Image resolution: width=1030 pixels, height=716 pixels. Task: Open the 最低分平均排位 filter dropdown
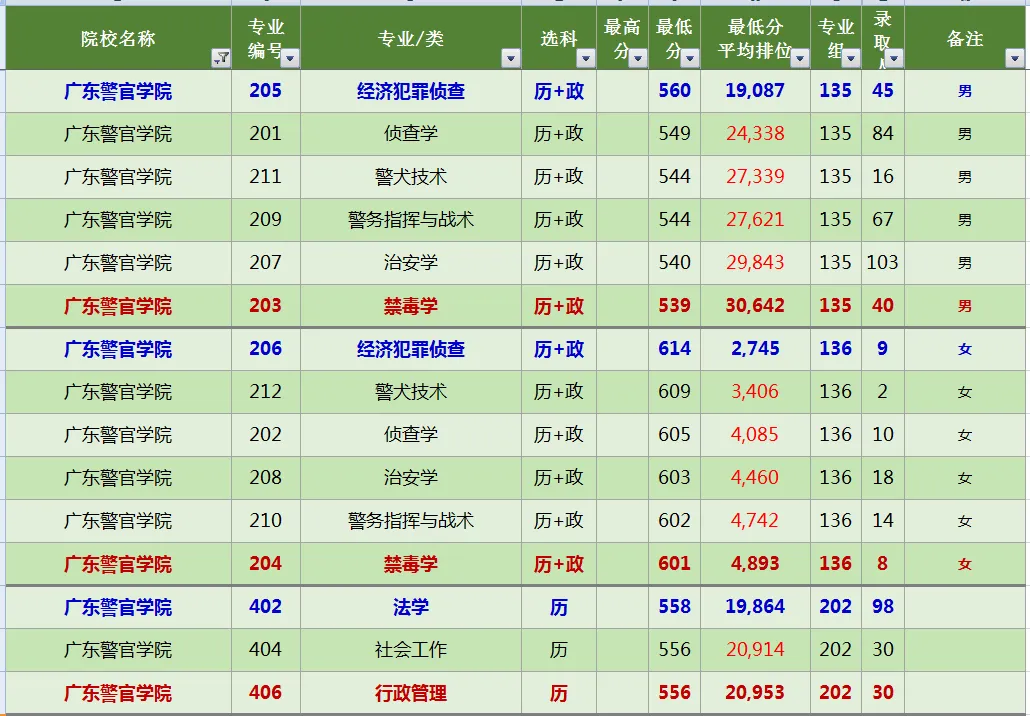[799, 58]
